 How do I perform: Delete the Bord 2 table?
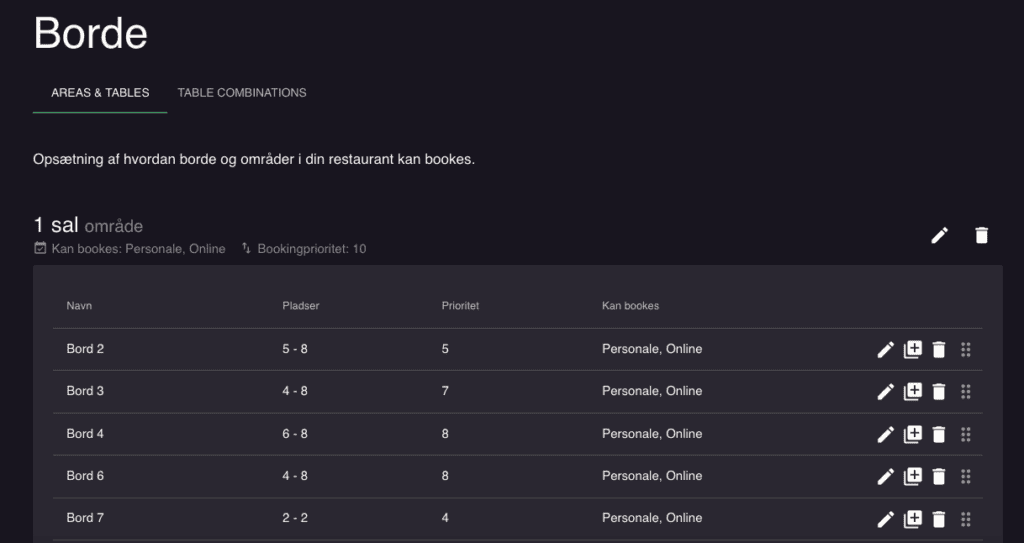point(938,350)
